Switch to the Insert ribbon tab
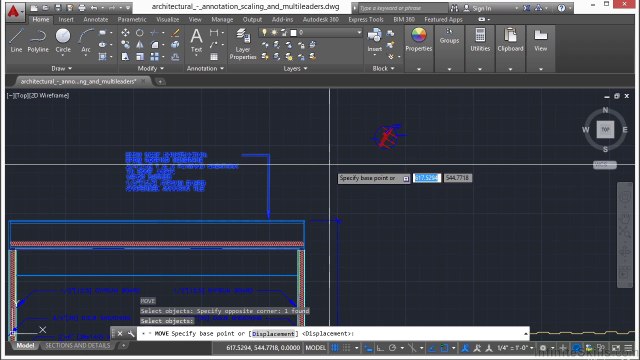640x360 pixels. click(x=66, y=20)
